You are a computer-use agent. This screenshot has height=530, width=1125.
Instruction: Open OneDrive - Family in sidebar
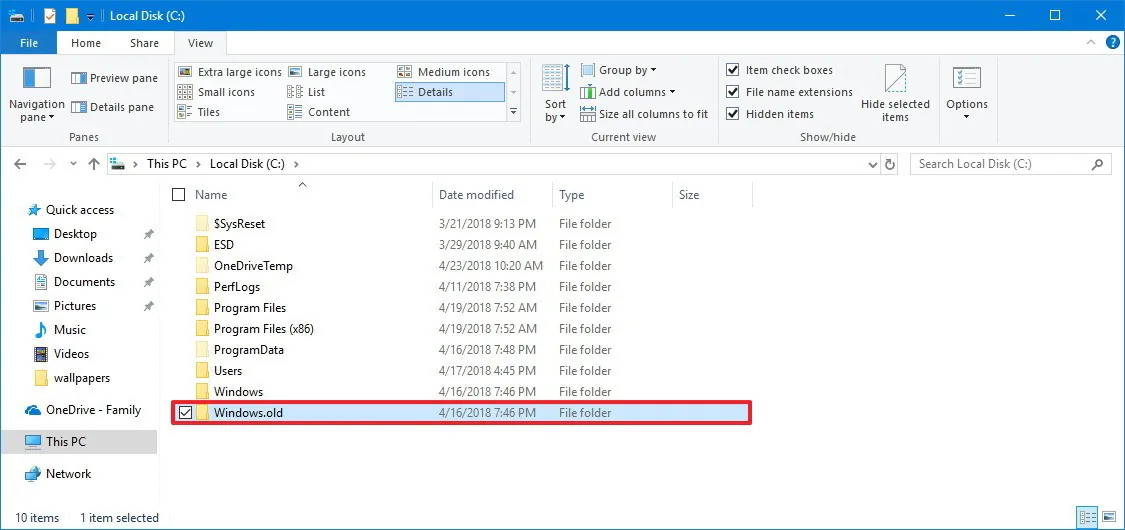click(93, 410)
